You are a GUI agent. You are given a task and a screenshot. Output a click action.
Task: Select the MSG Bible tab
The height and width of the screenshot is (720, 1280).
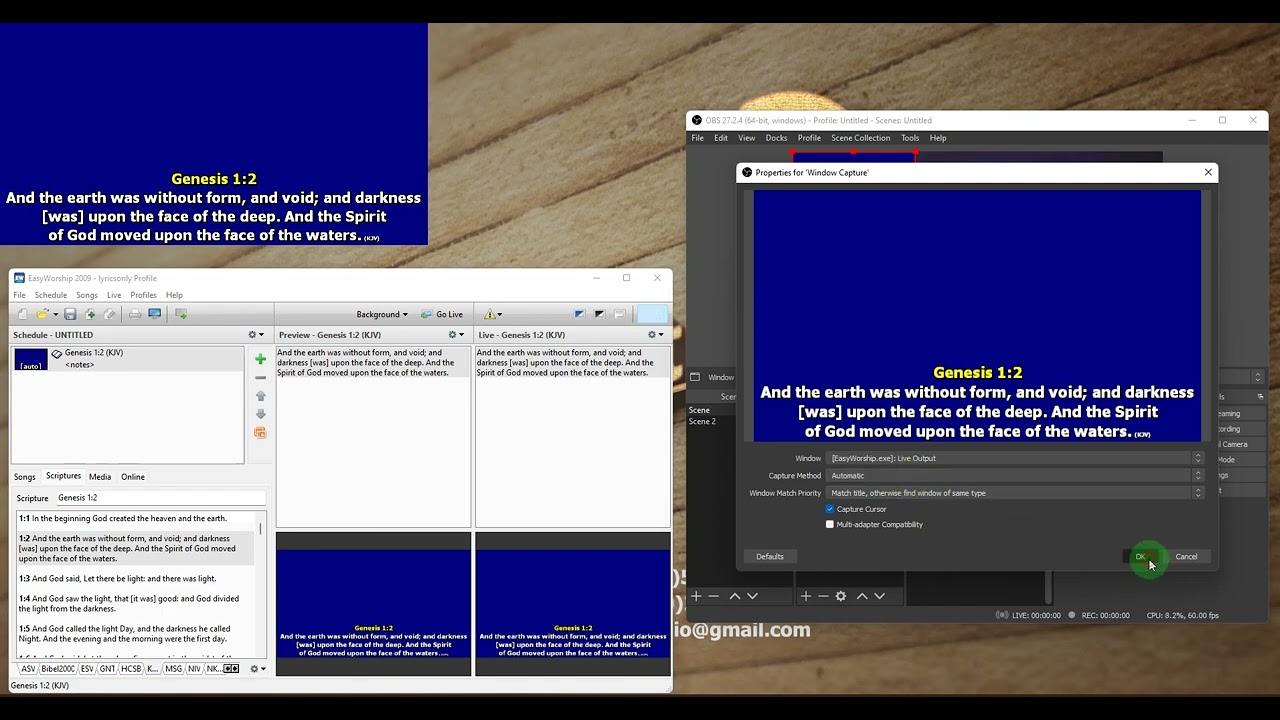pos(174,669)
